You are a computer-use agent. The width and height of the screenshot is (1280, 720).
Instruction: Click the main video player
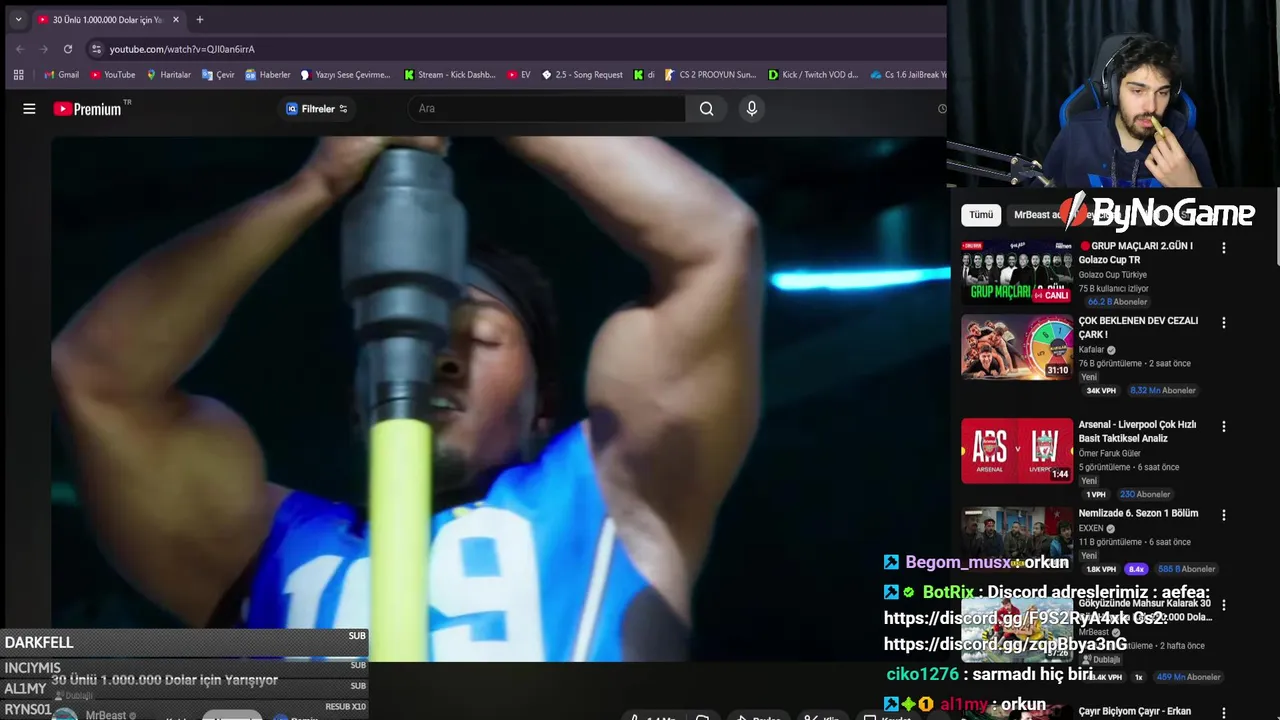click(x=499, y=398)
